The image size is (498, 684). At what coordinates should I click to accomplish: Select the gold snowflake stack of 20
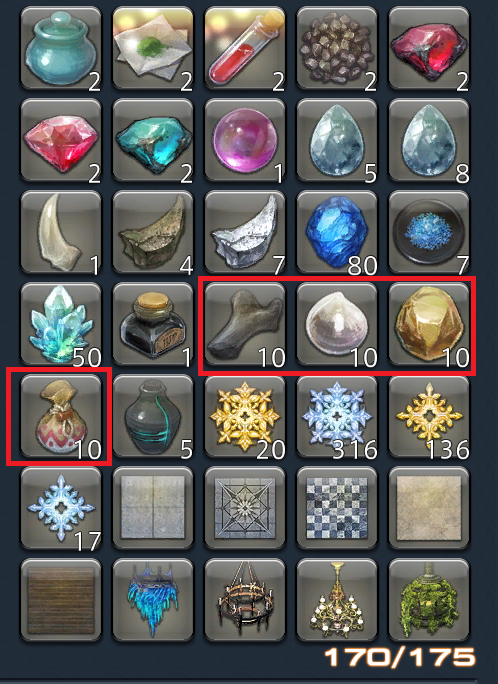coord(245,416)
